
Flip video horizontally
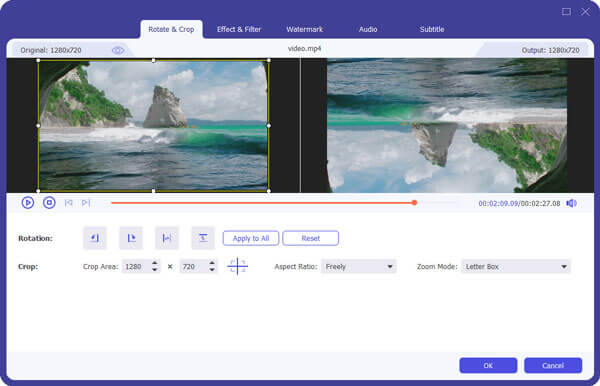[167, 238]
